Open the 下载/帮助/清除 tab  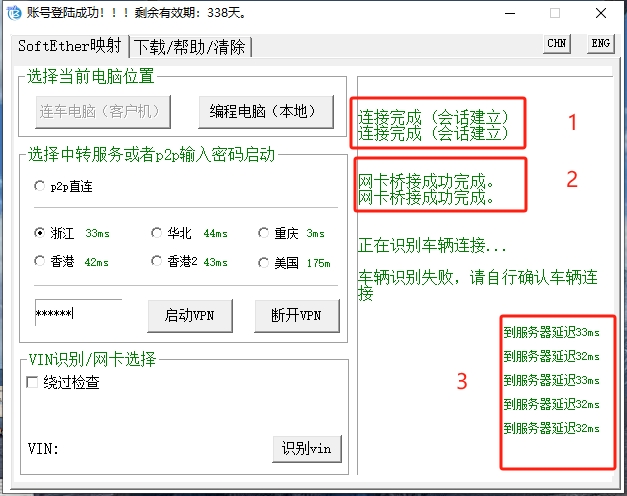(192, 46)
